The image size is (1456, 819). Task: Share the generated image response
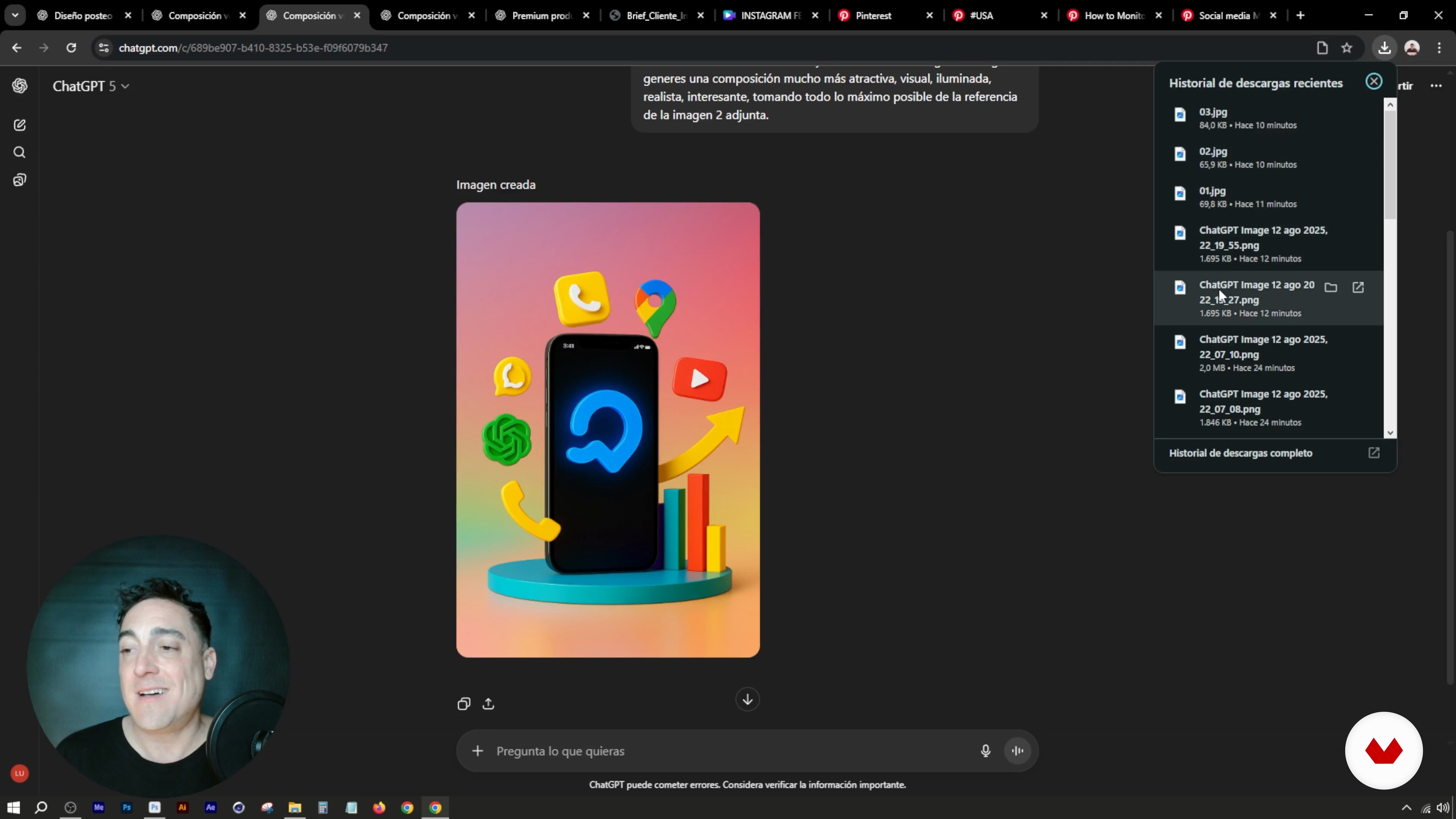click(489, 704)
